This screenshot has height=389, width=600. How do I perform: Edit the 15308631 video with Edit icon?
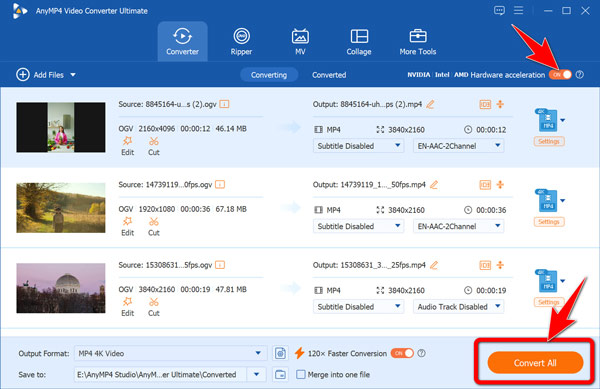127,306
